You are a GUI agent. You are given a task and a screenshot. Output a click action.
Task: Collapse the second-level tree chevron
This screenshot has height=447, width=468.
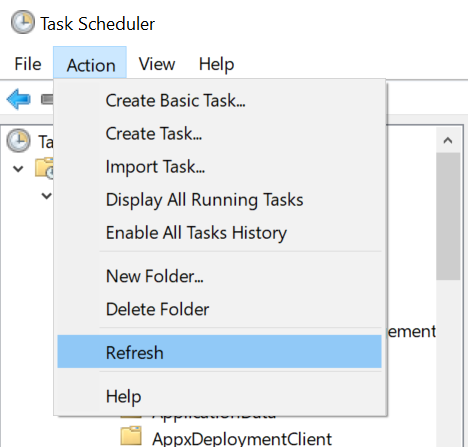point(46,195)
